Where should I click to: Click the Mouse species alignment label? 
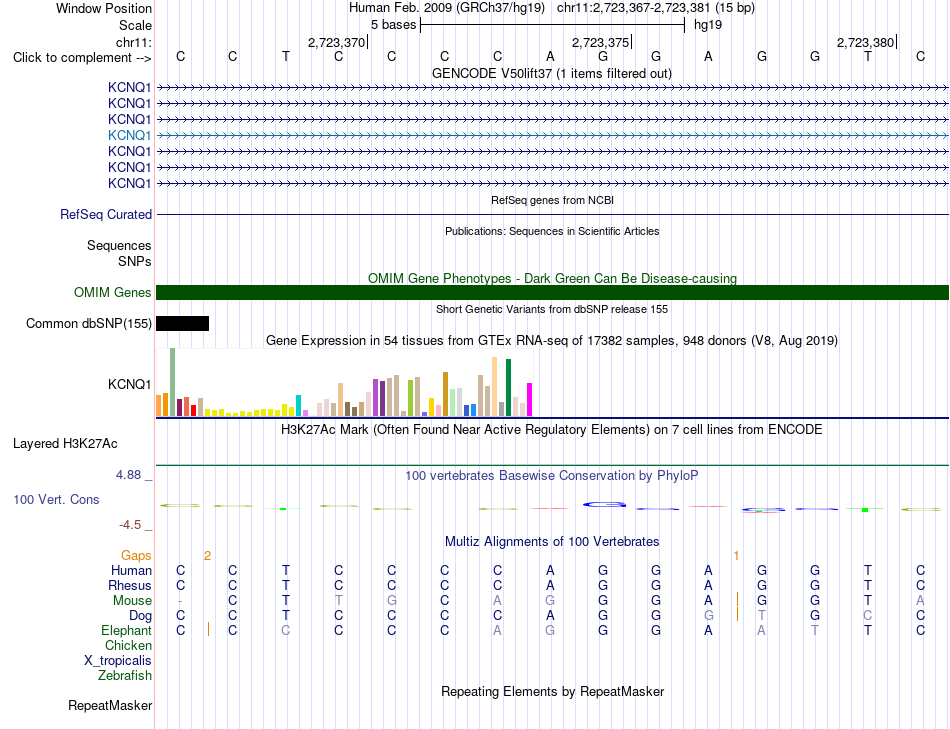coord(132,601)
